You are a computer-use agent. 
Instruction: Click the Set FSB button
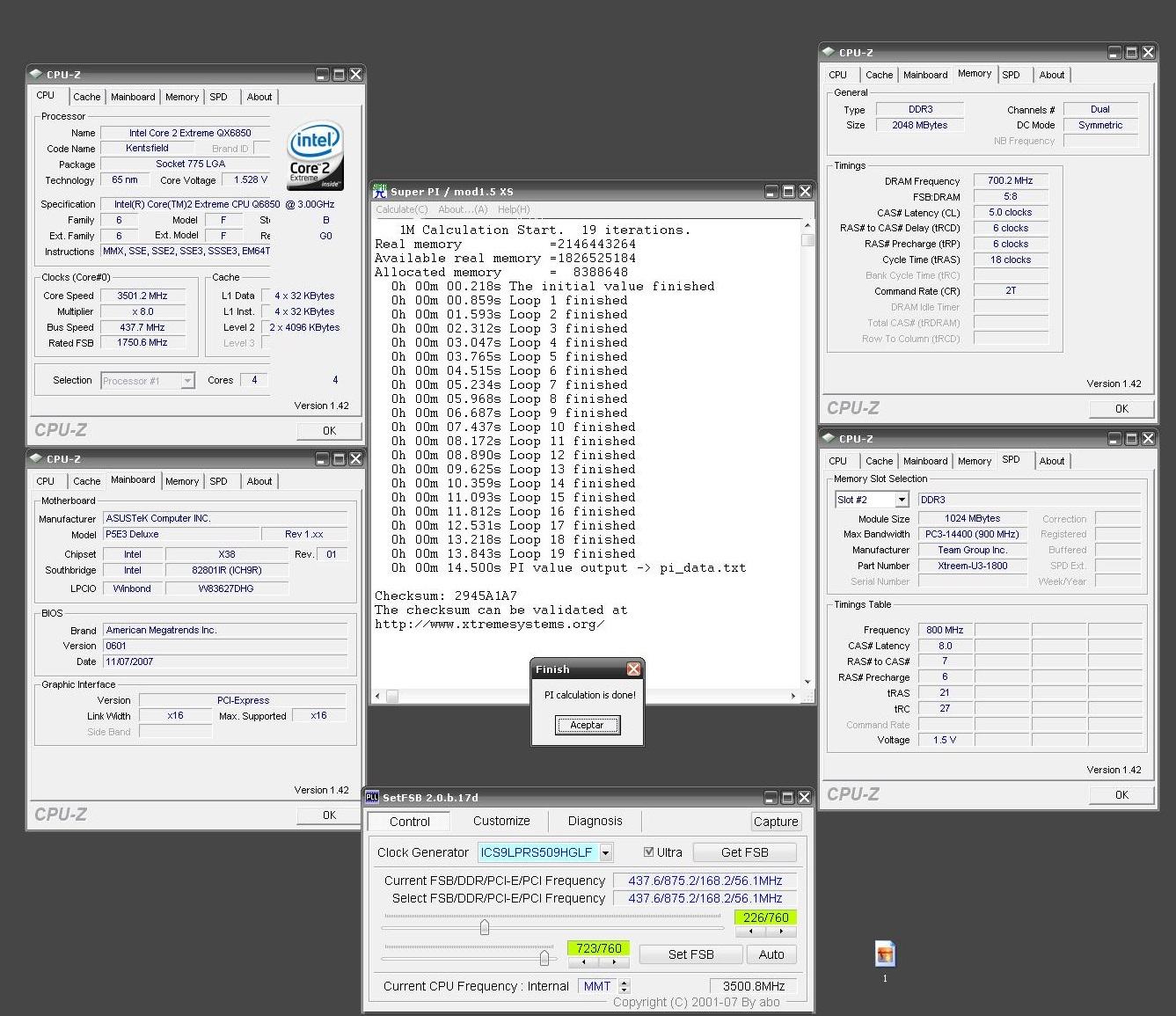[691, 954]
